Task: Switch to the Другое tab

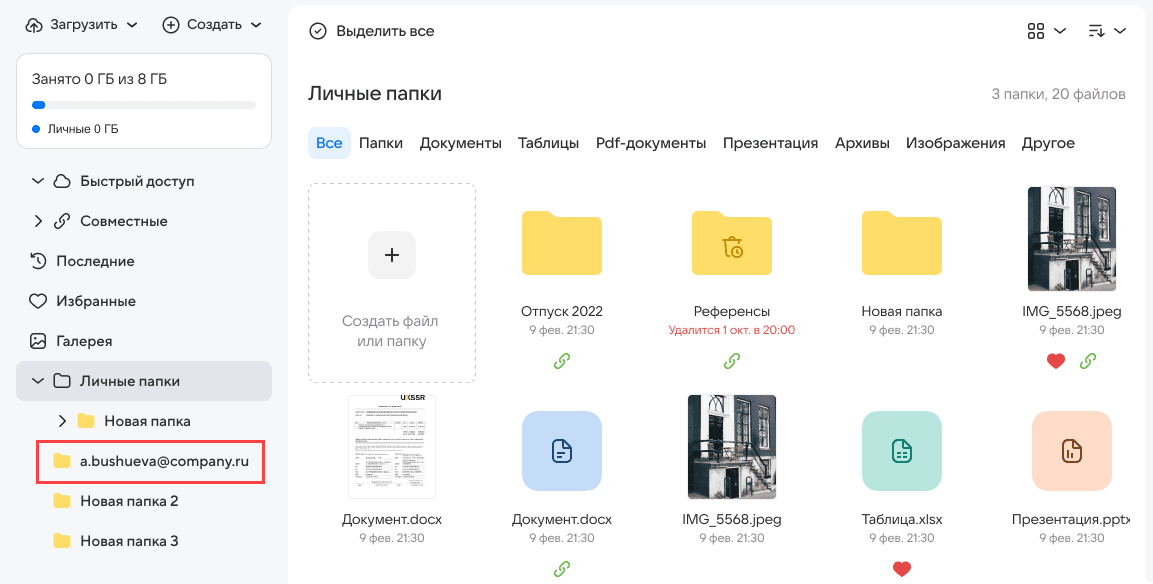Action: point(1048,143)
